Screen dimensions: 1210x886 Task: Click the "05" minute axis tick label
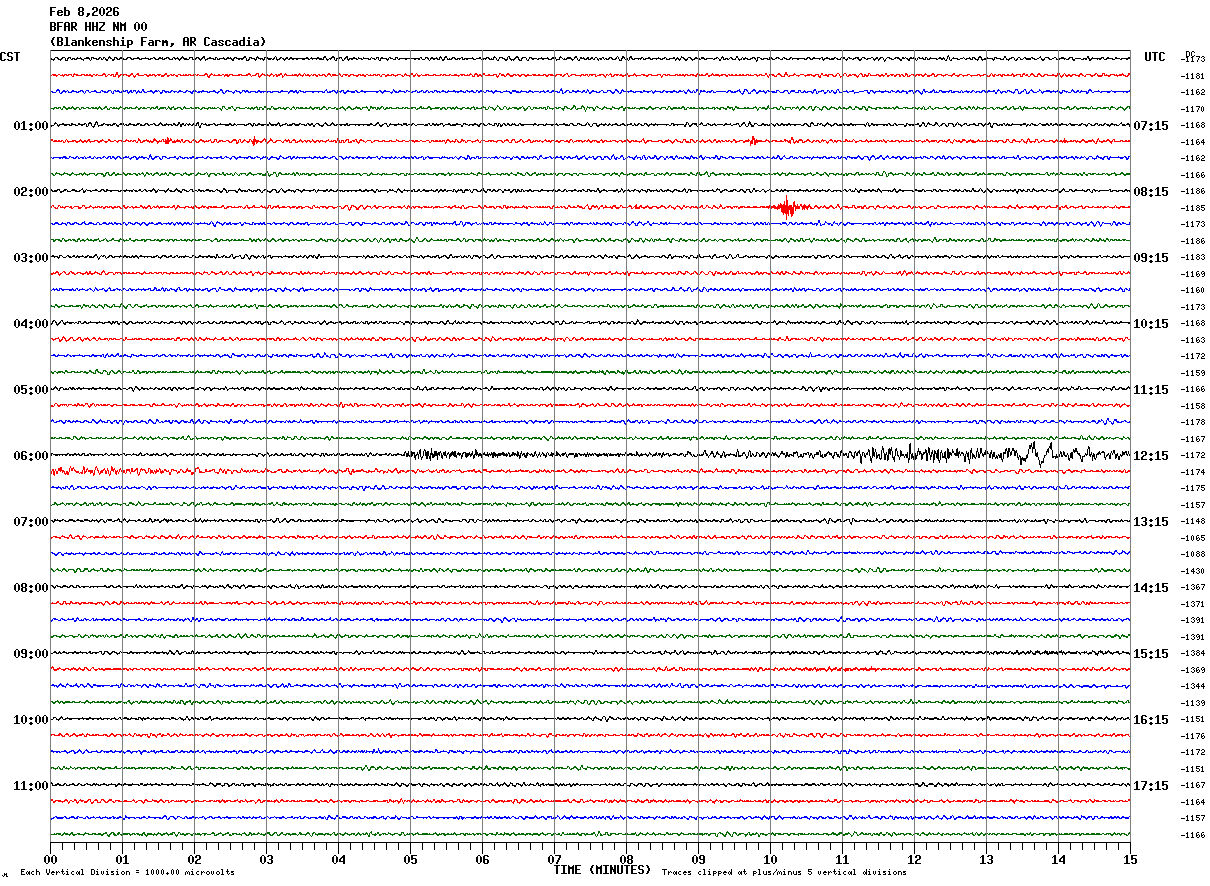pos(410,859)
